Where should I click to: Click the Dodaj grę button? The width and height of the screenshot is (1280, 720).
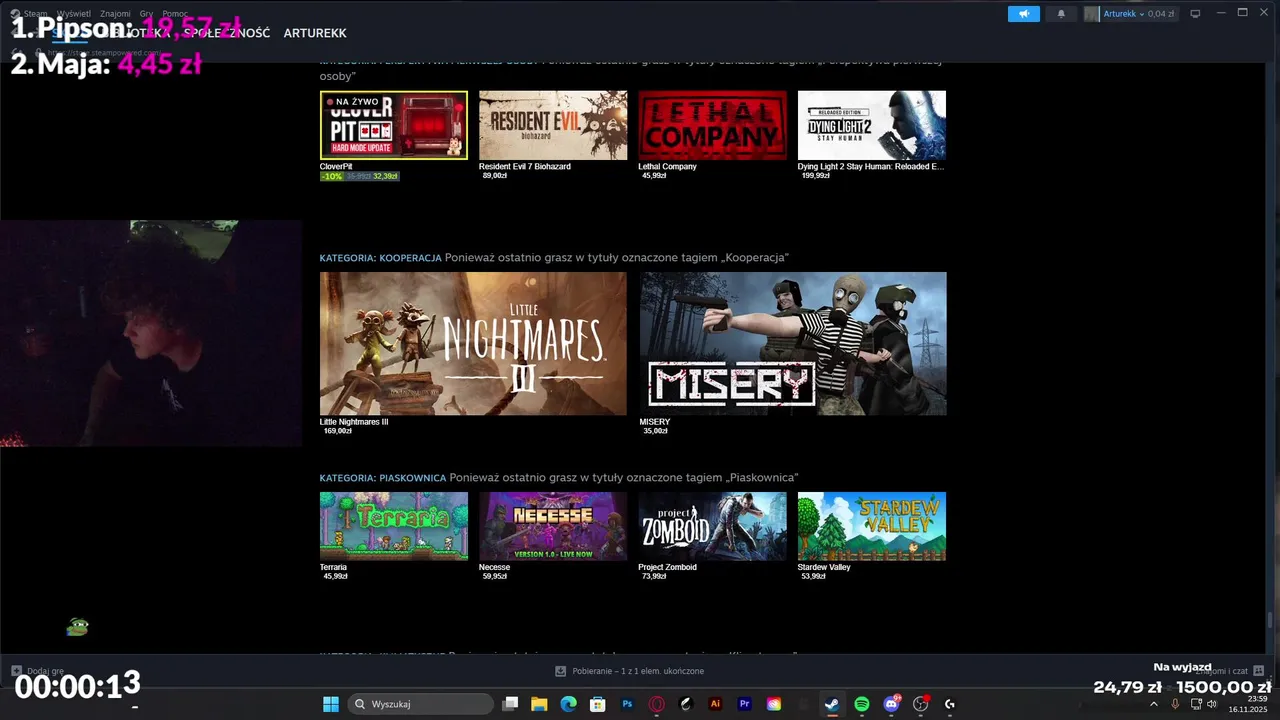(x=38, y=671)
